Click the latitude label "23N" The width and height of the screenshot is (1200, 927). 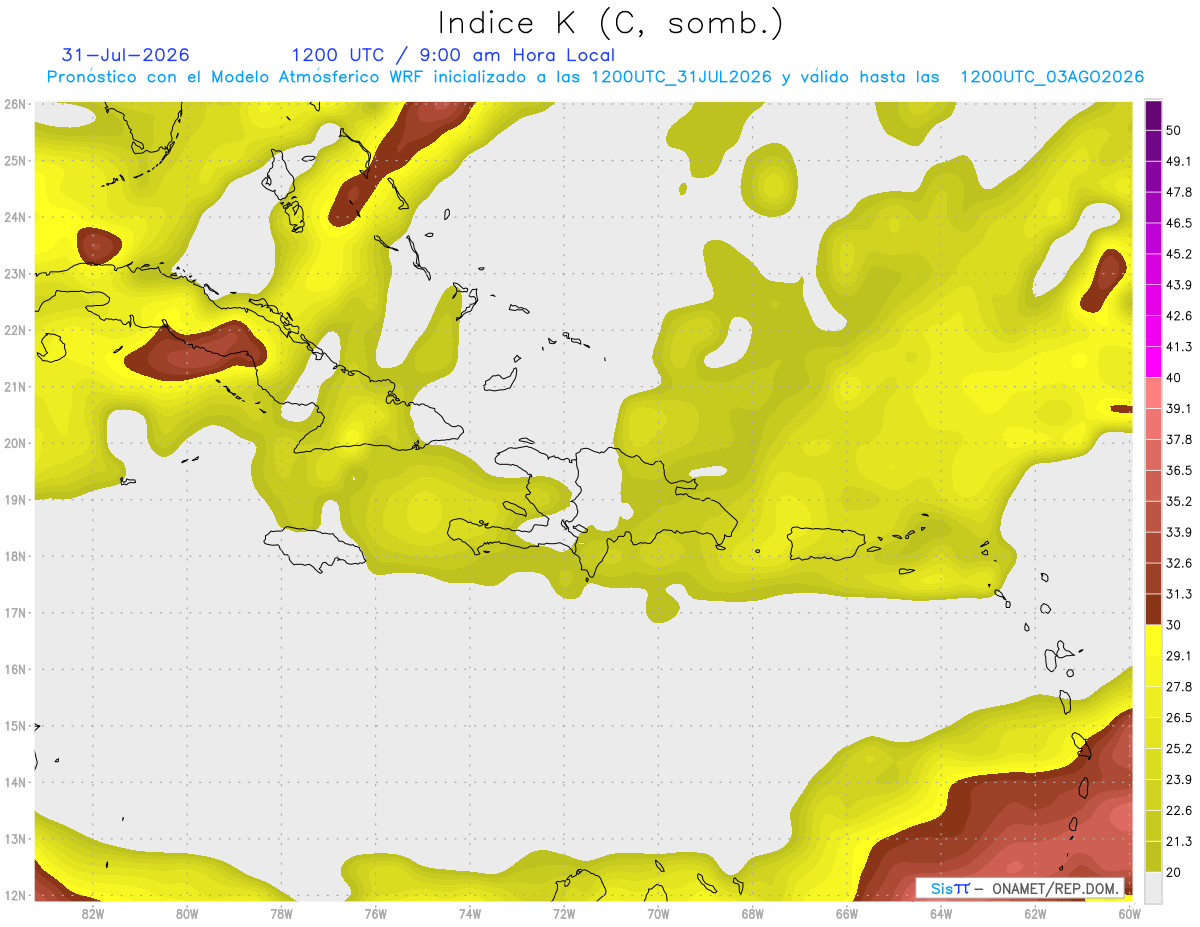coord(15,274)
